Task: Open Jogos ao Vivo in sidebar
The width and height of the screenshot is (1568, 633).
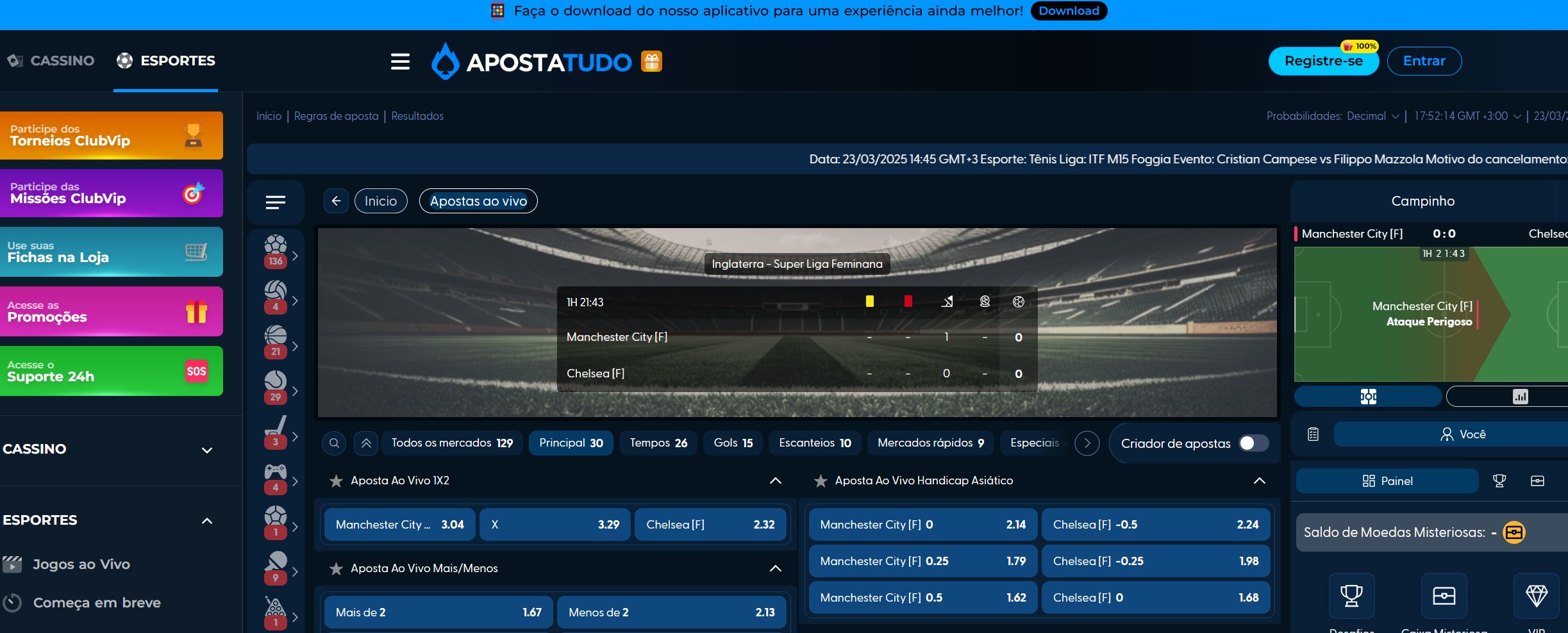Action: pos(81,564)
